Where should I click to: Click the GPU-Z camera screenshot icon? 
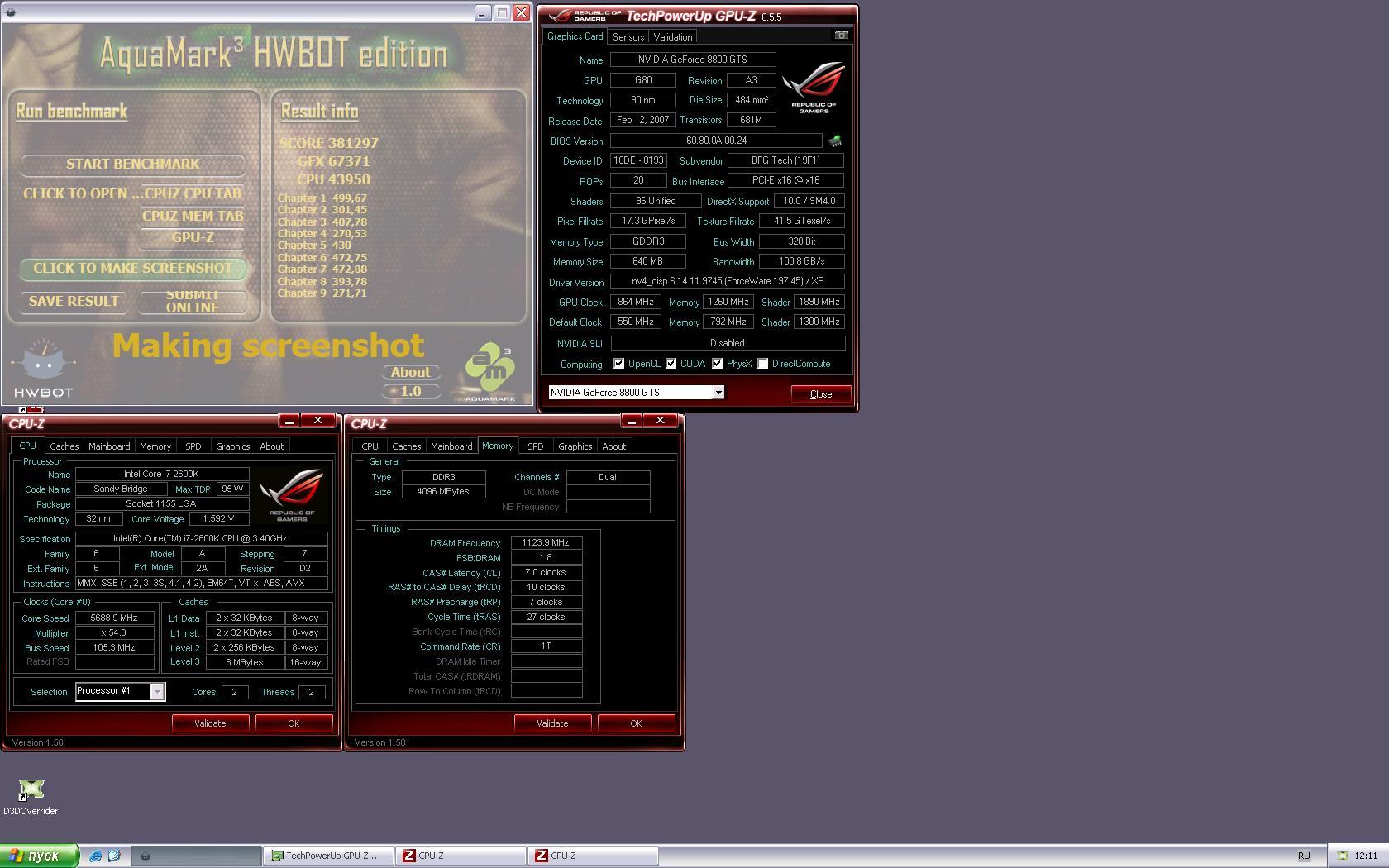841,36
